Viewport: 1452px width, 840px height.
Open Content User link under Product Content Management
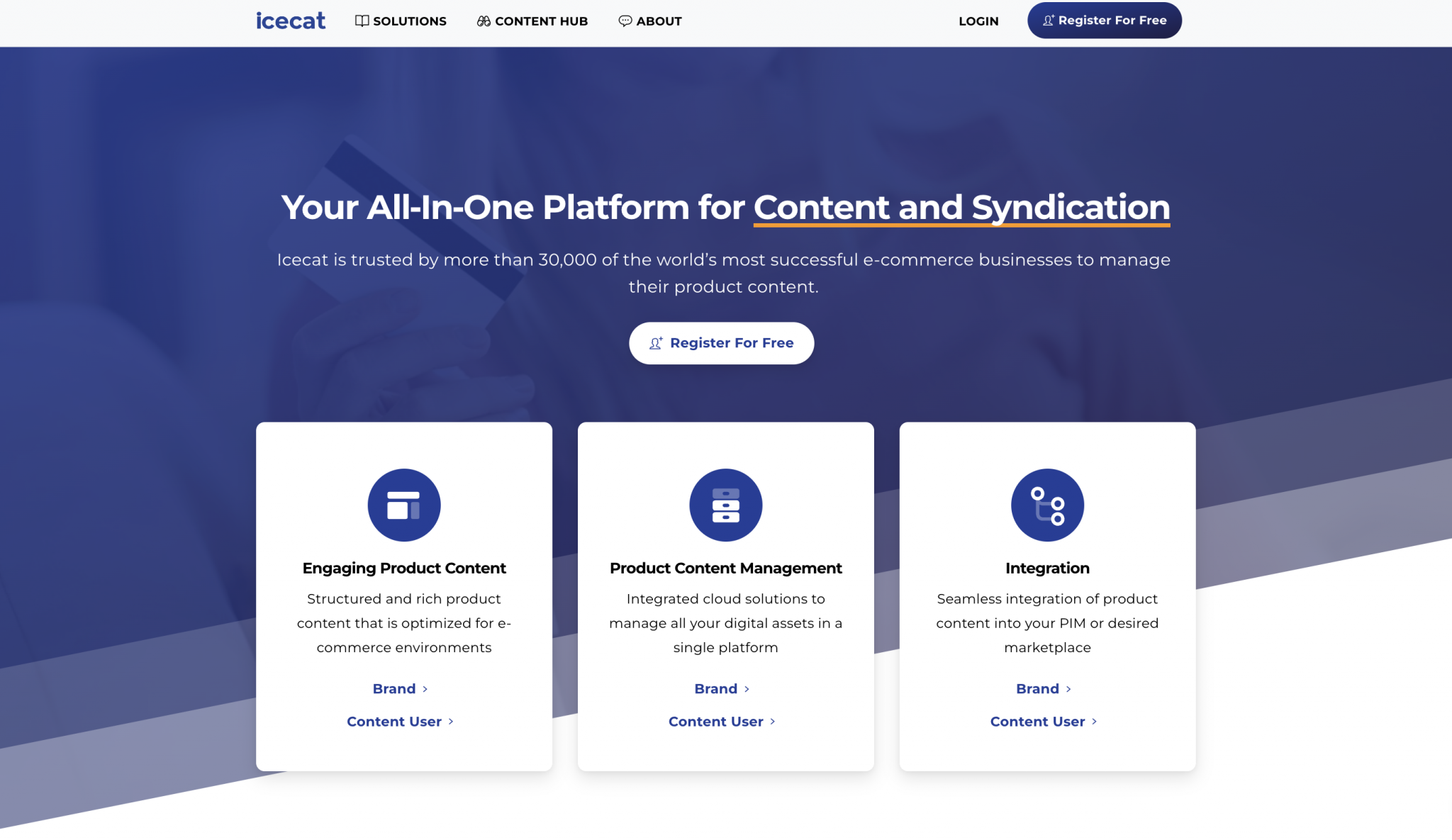pyautogui.click(x=722, y=722)
